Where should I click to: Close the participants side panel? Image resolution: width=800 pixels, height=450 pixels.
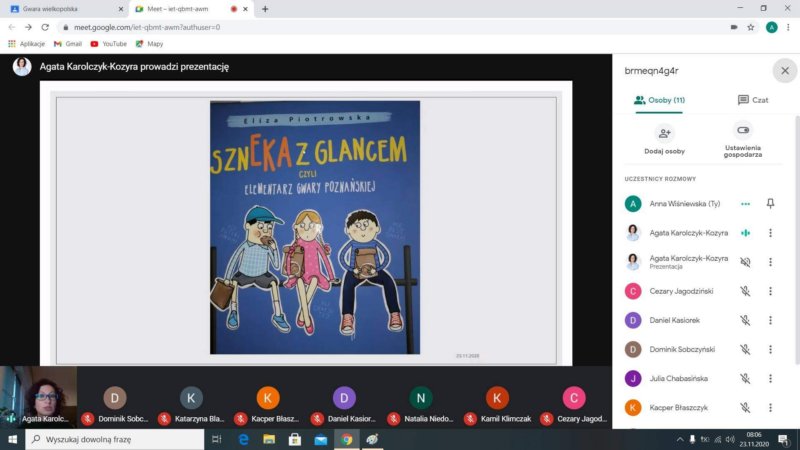click(x=785, y=70)
